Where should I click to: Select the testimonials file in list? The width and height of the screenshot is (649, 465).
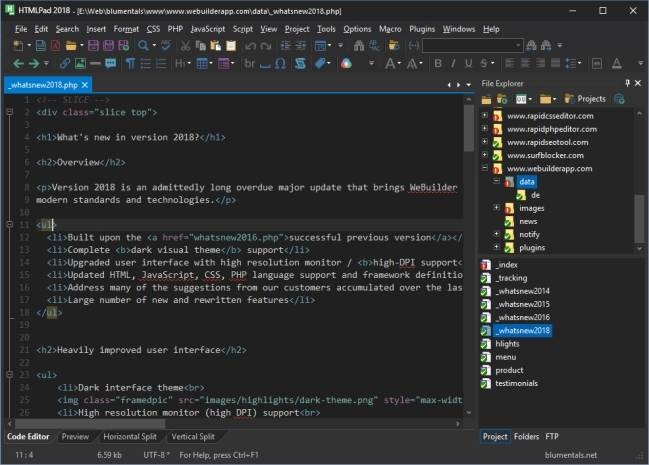[x=516, y=382]
